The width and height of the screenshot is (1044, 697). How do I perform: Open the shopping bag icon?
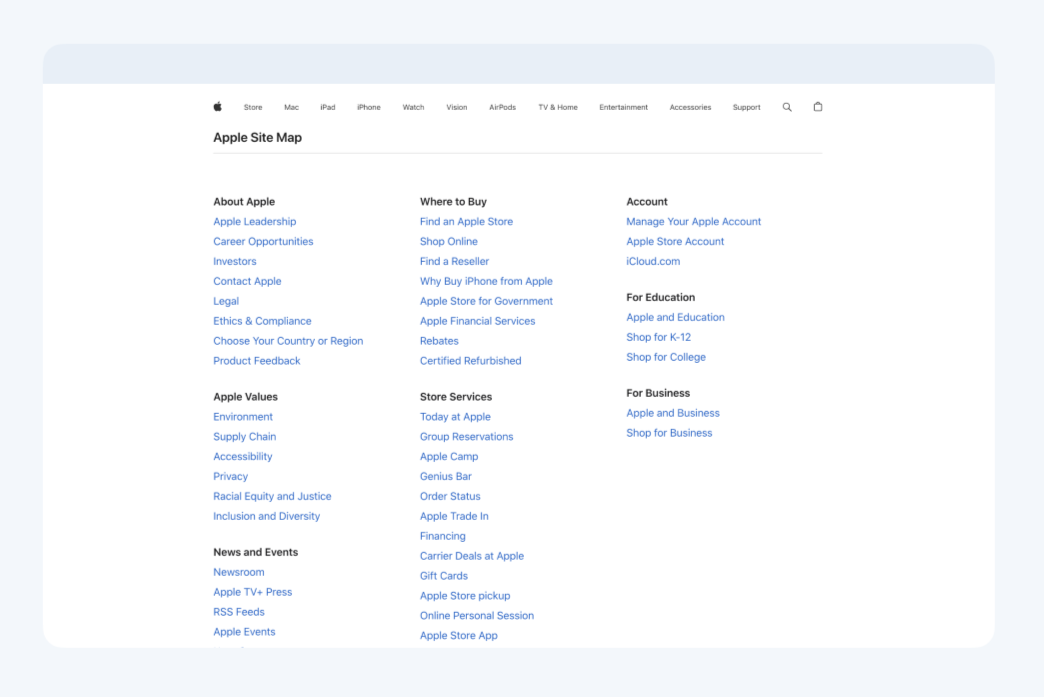[x=818, y=107]
